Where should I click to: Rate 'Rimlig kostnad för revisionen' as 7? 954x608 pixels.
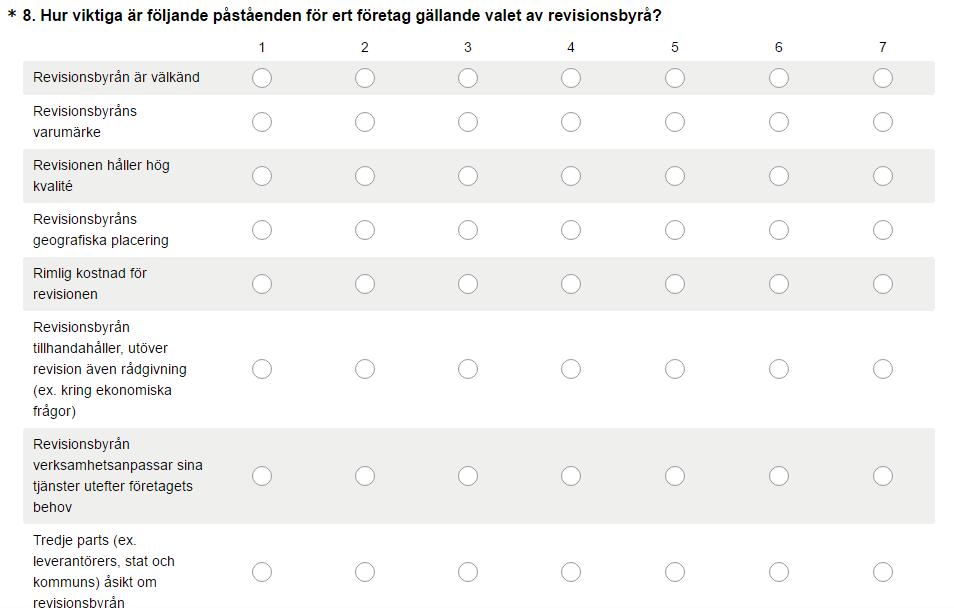click(x=882, y=284)
